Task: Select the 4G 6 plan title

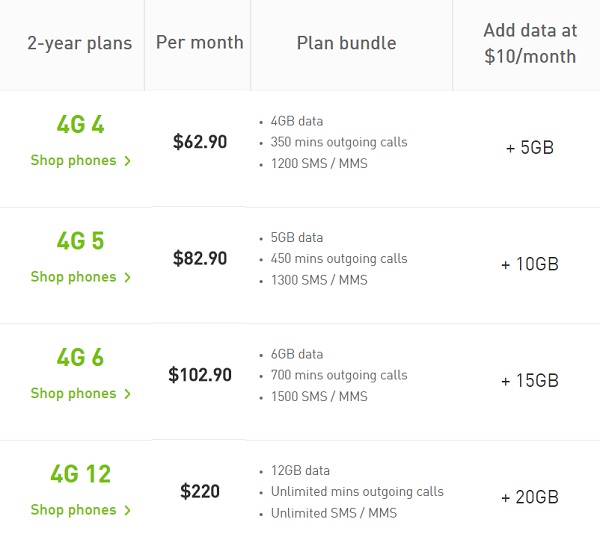Action: pos(80,358)
